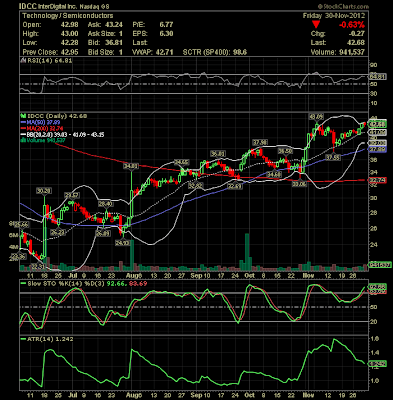The image size is (393, 400).
Task: Click the 30.28 price peak annotation
Action: point(44,191)
